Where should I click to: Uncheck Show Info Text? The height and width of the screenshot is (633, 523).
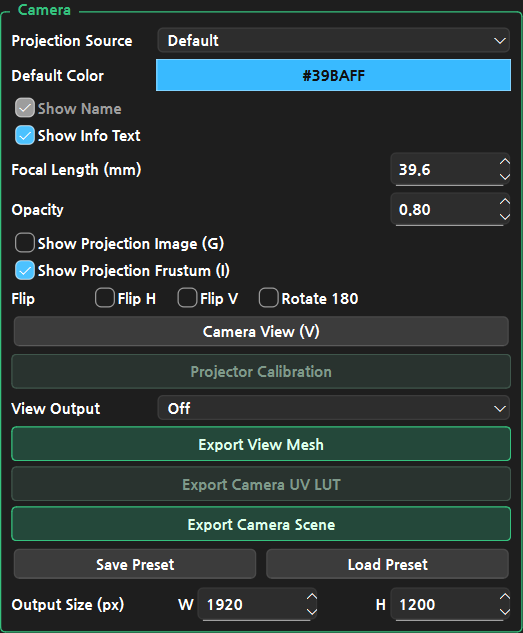click(x=25, y=135)
